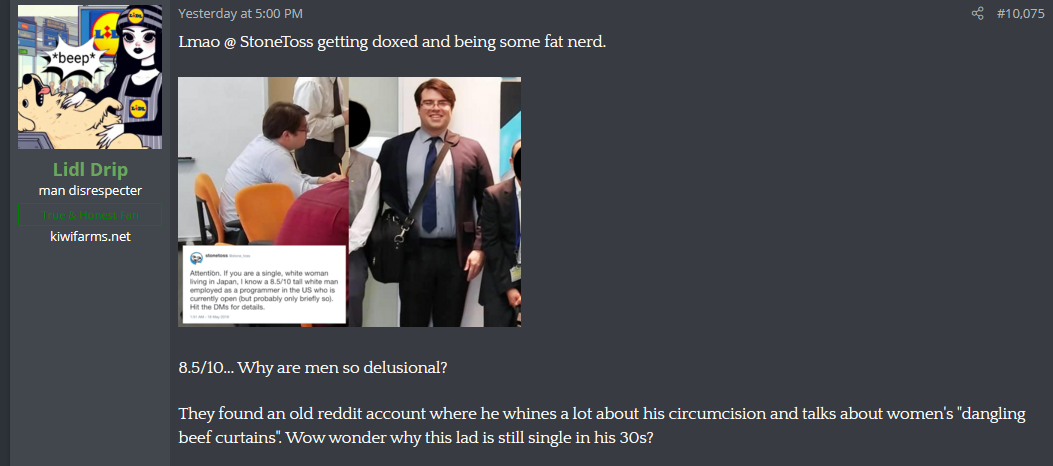Click the "True & Honest Fan" badge
The width and height of the screenshot is (1053, 466).
(90, 215)
